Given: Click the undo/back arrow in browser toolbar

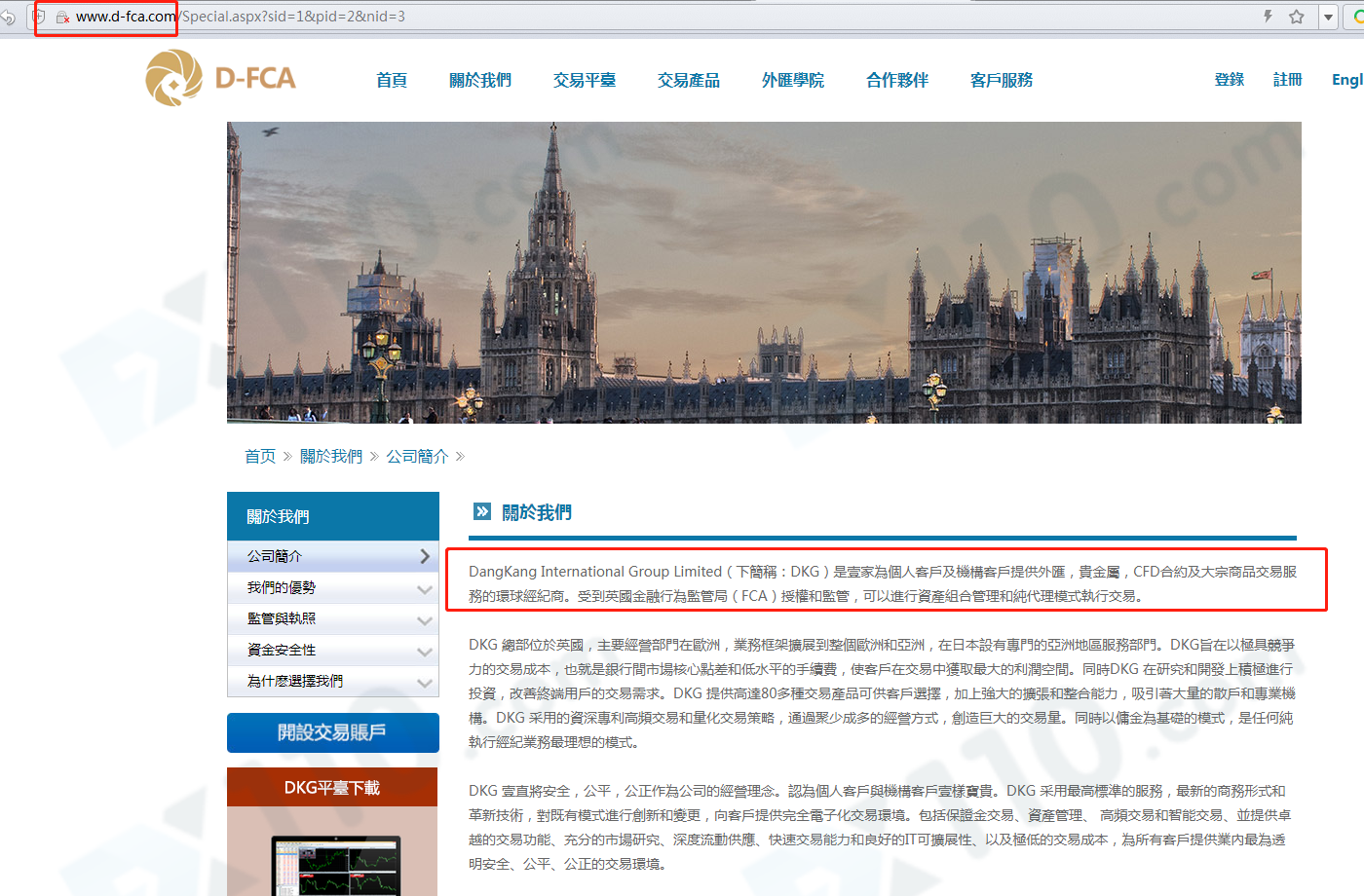Looking at the screenshot, I should 8,17.
